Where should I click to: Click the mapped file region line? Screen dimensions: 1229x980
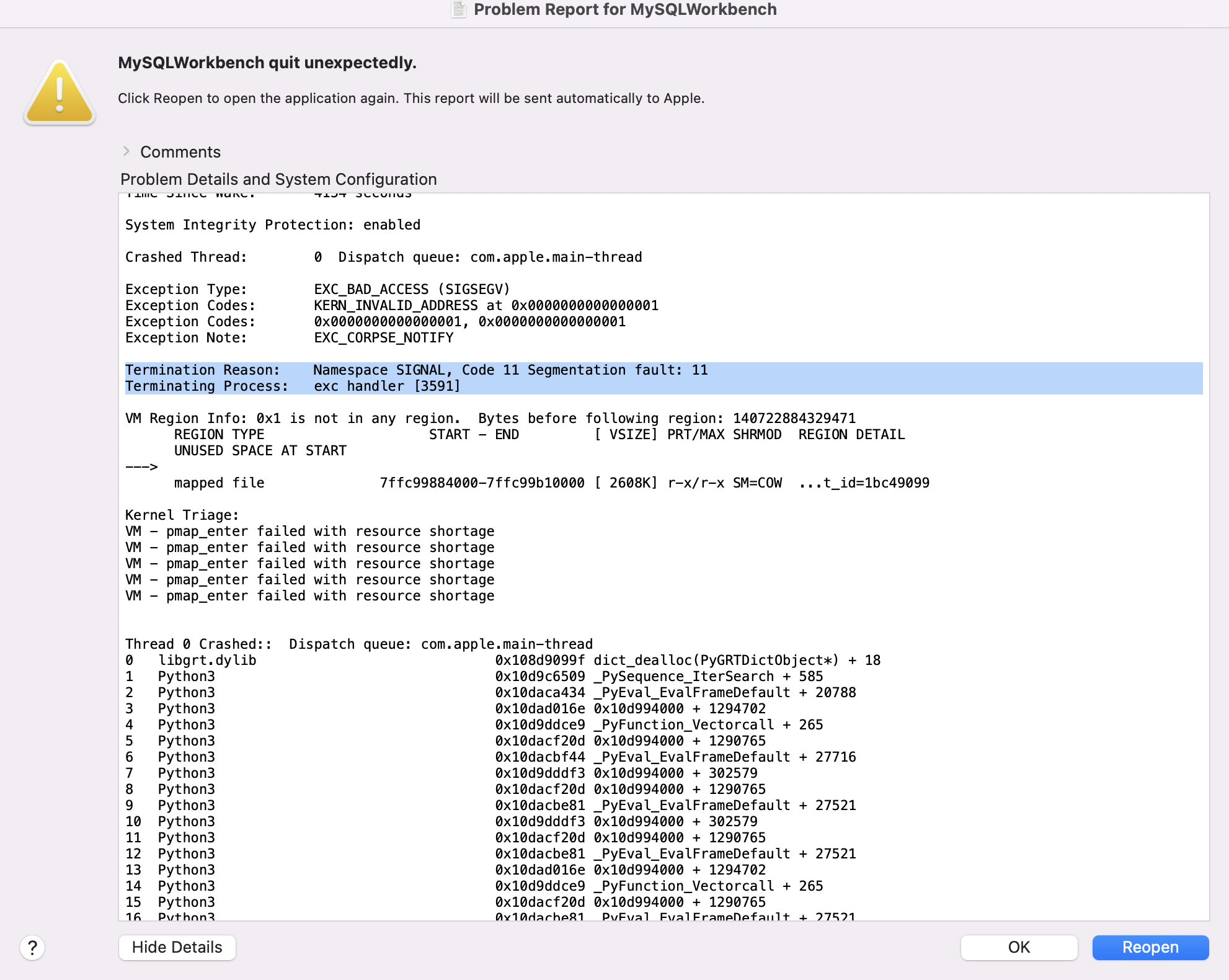tap(552, 483)
